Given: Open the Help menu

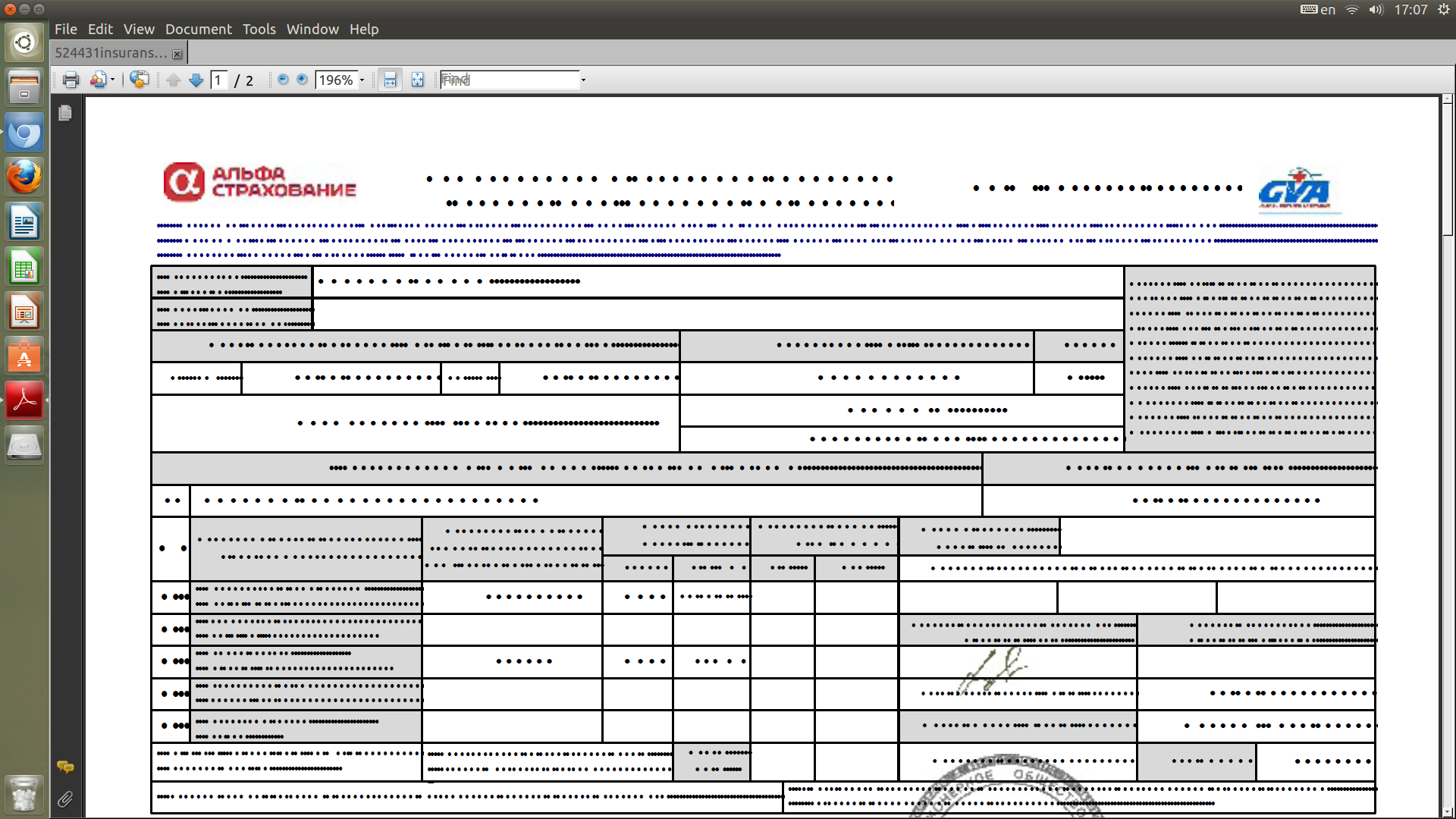Looking at the screenshot, I should (364, 29).
